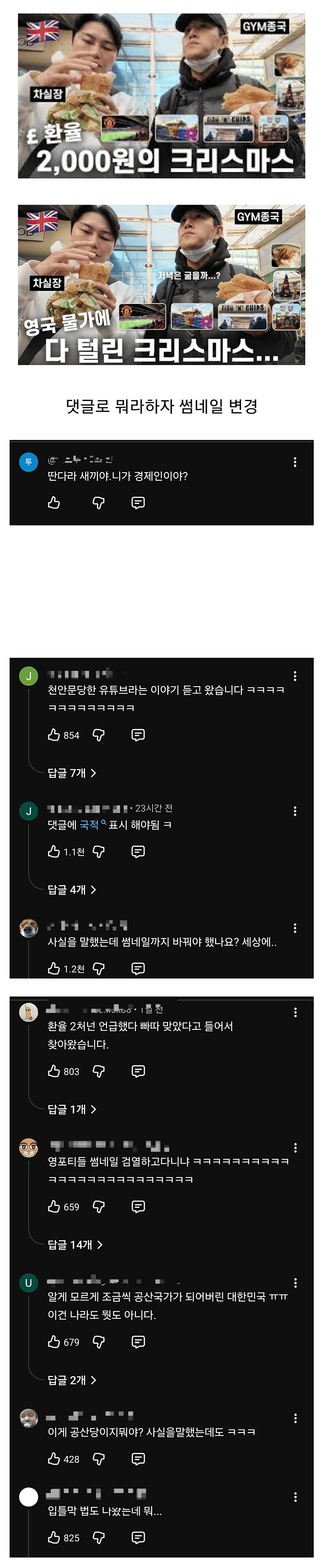Click the blue '국적' search link
Viewport: 323px width, 1568px height.
pos(89,825)
